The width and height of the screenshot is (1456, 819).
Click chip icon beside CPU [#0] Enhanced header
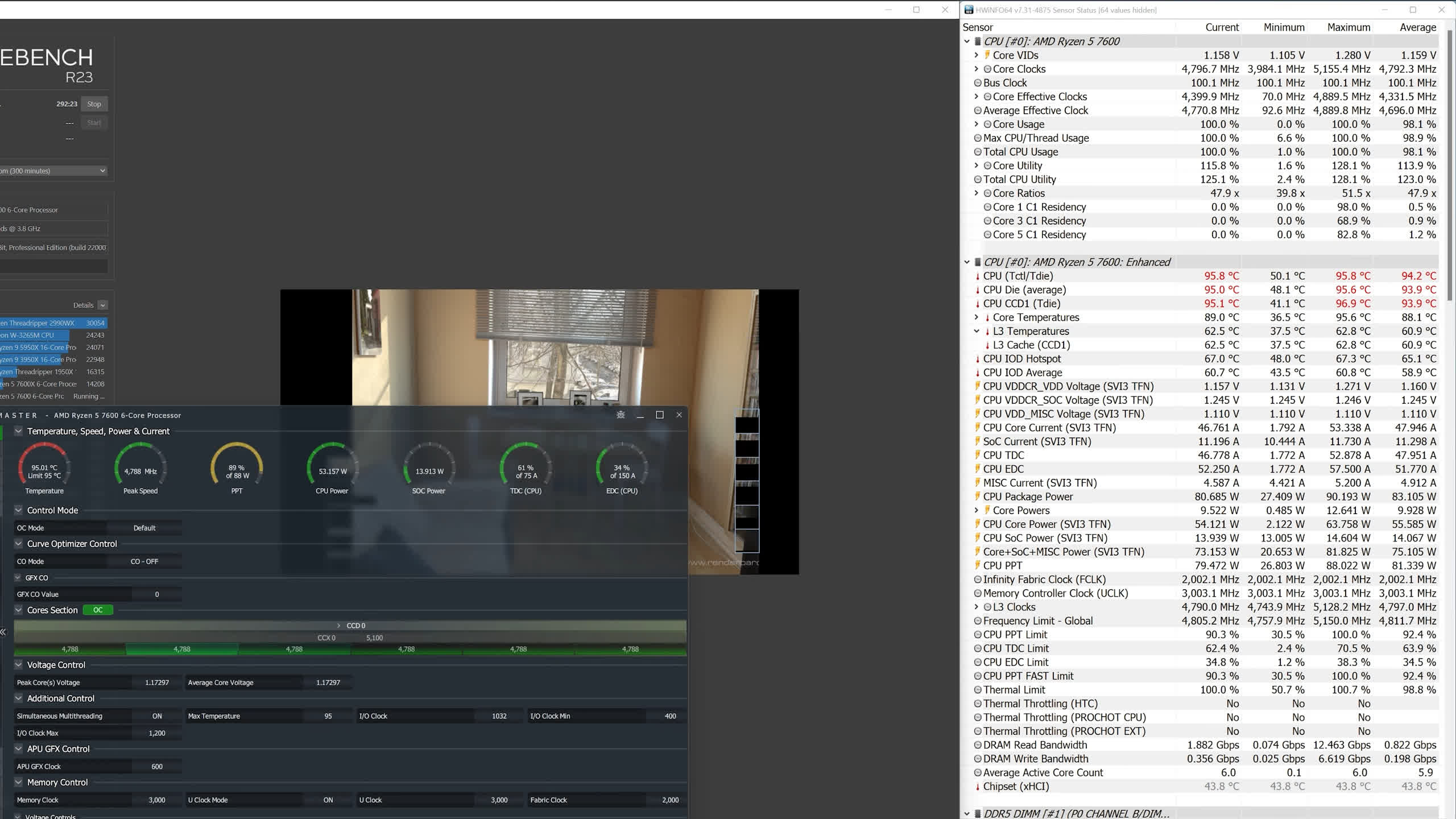coord(978,262)
